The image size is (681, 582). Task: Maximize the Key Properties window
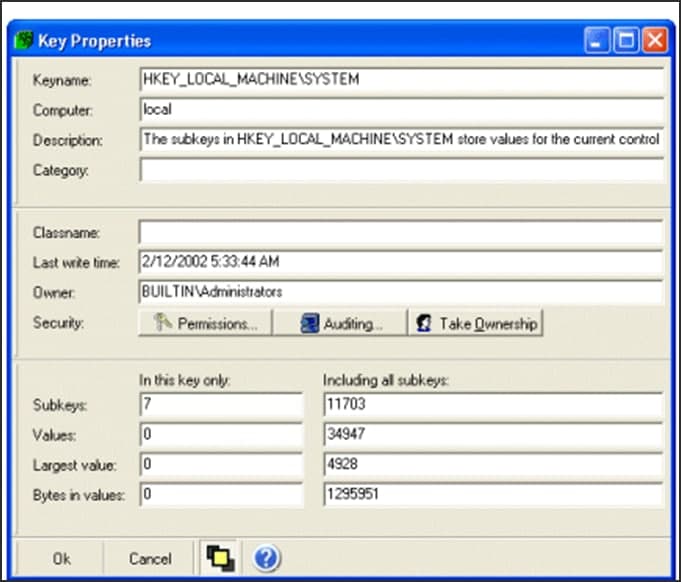(x=626, y=41)
